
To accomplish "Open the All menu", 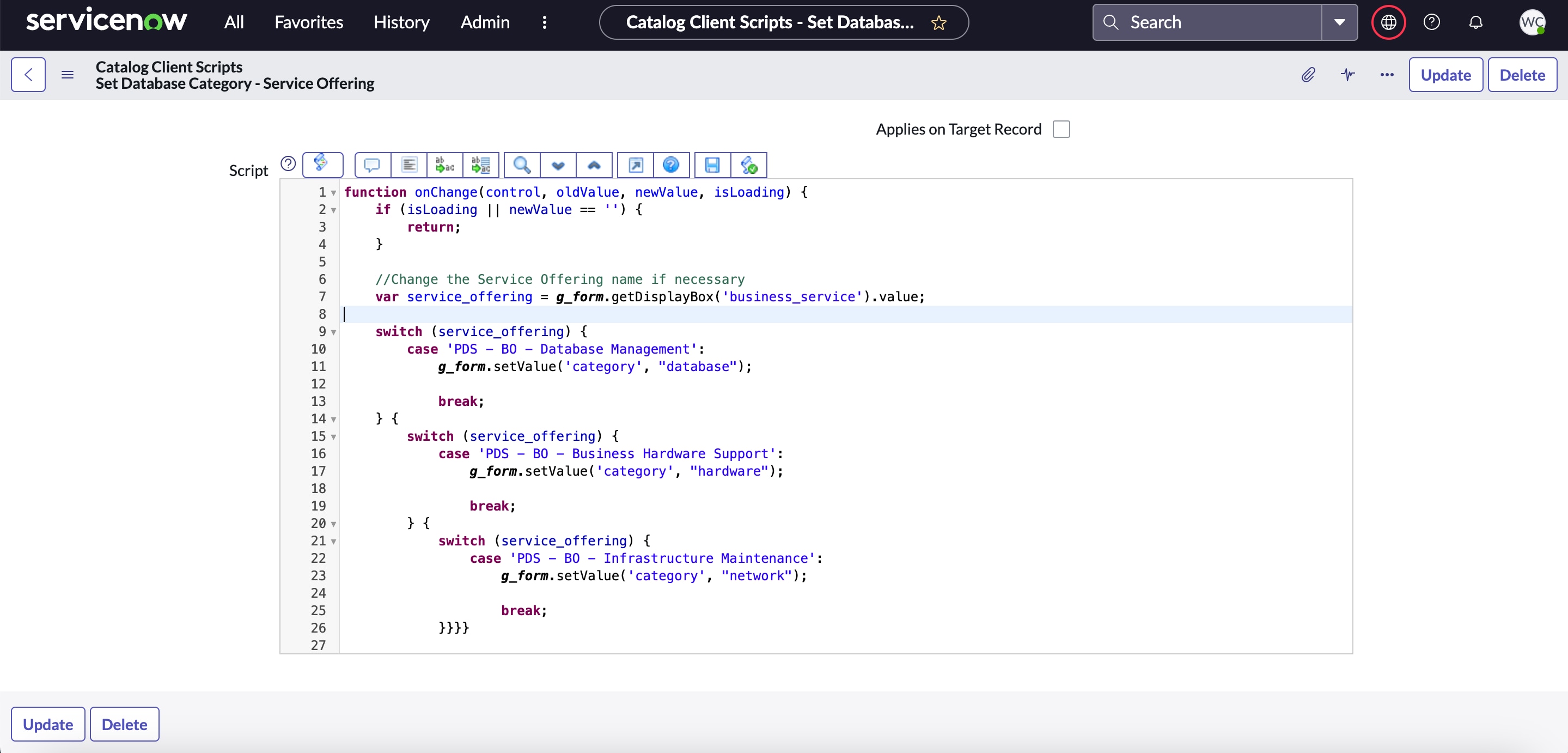I will [234, 22].
